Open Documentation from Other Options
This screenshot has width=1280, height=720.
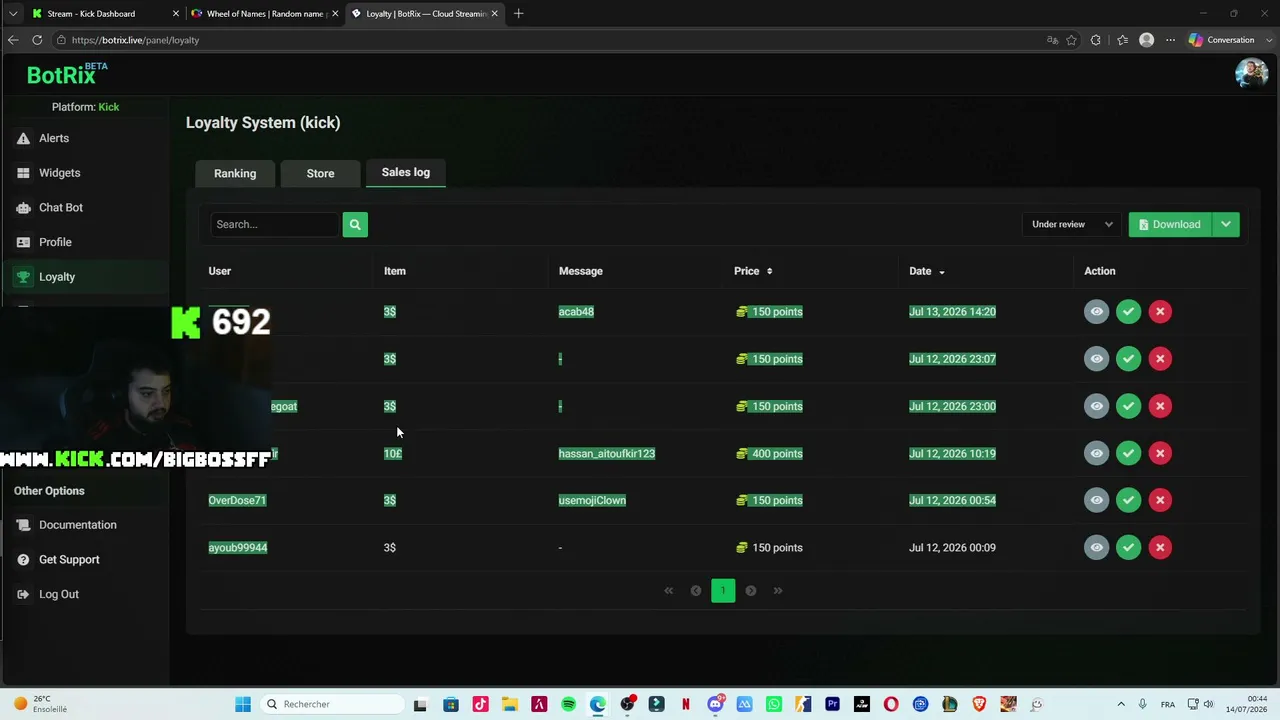[x=77, y=525]
